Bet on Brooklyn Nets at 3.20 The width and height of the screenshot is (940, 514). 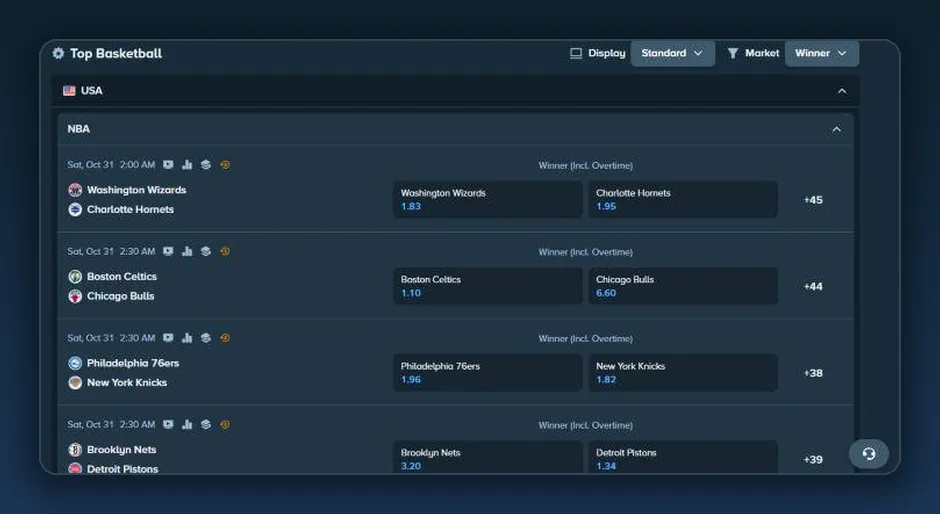pos(487,458)
